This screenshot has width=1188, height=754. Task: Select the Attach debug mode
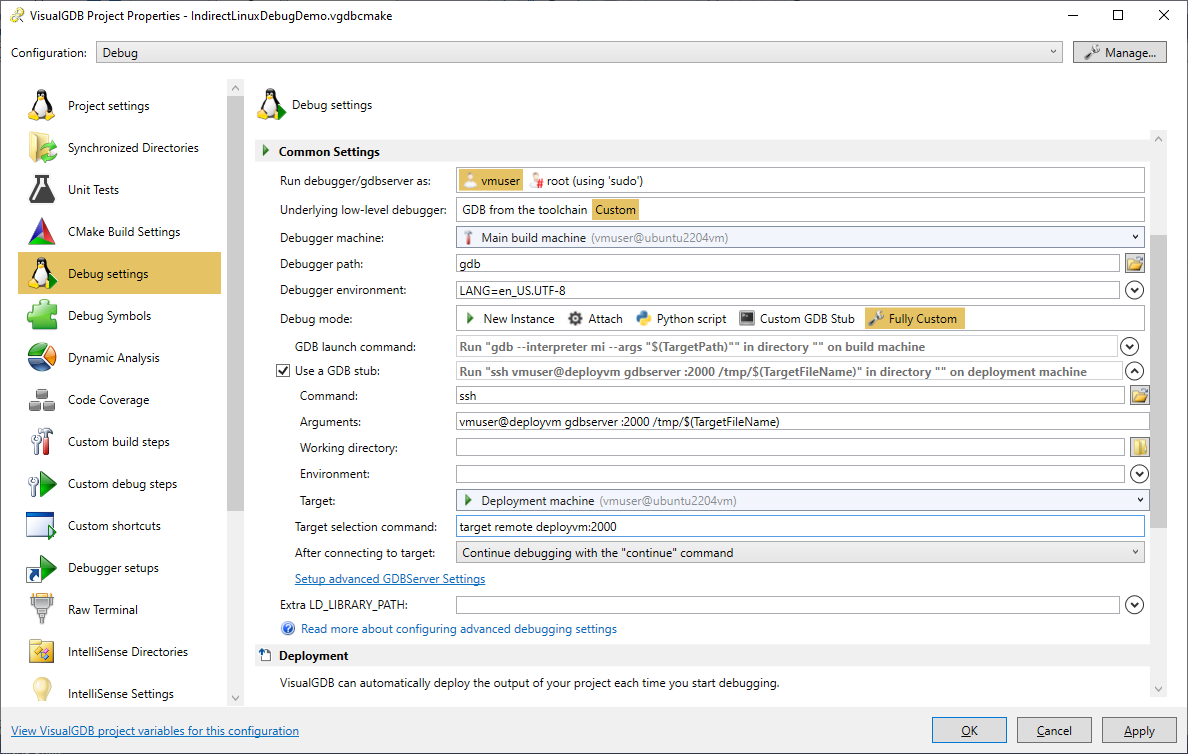click(x=595, y=319)
